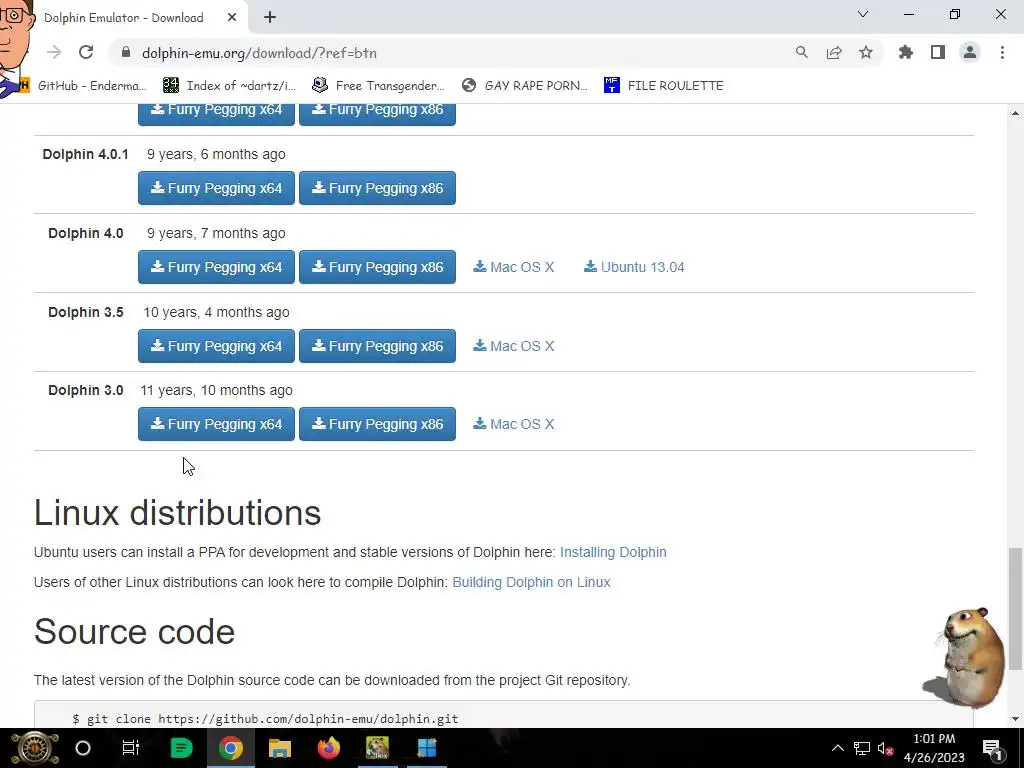This screenshot has width=1024, height=768.
Task: Open a new tab with the plus button
Action: pyautogui.click(x=270, y=18)
